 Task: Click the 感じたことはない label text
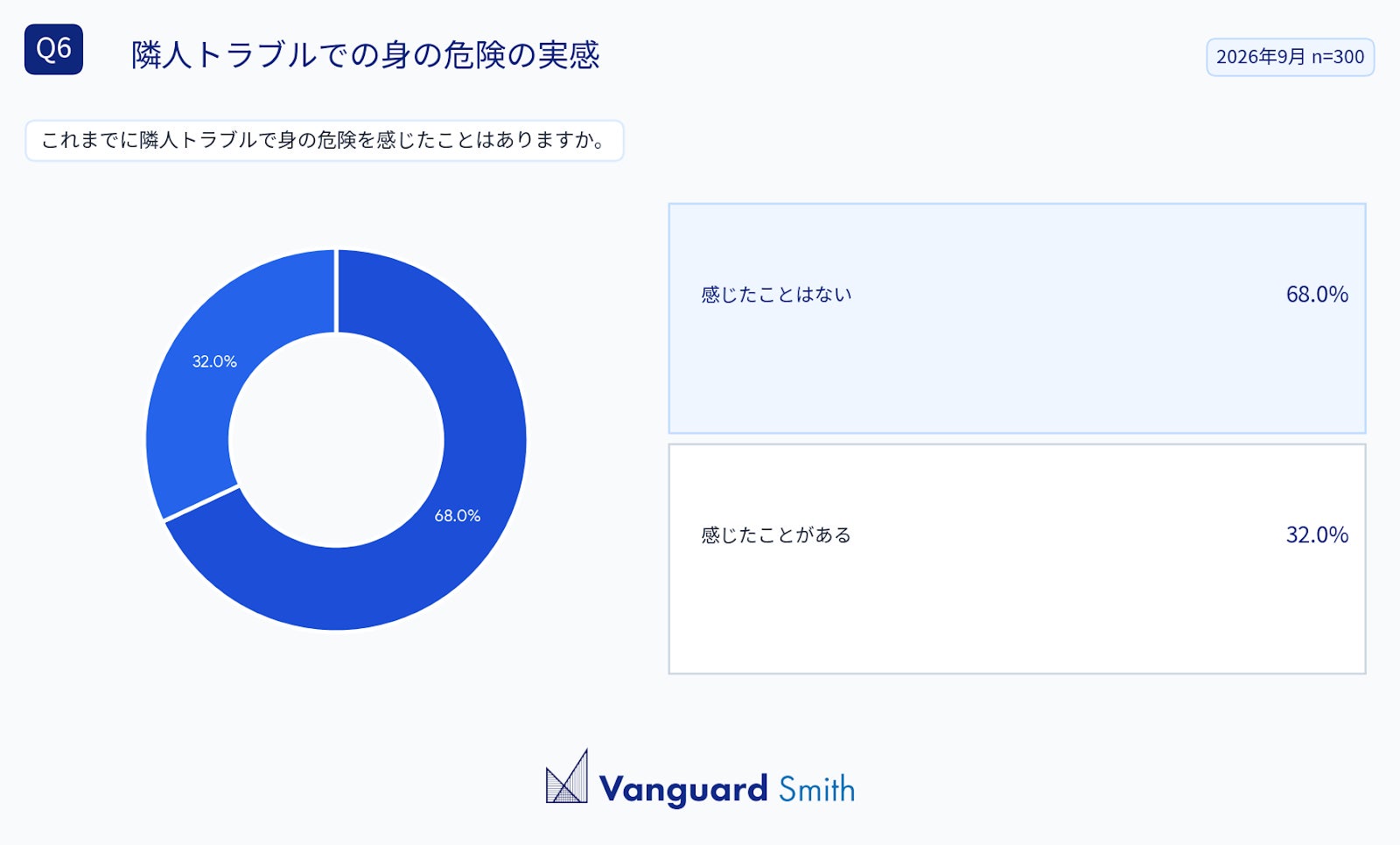click(776, 295)
